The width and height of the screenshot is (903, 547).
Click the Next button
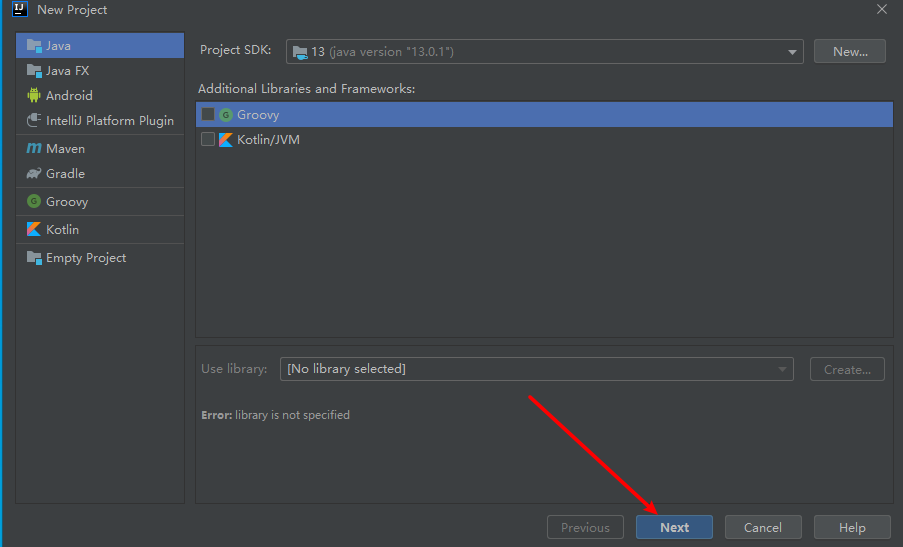(674, 527)
